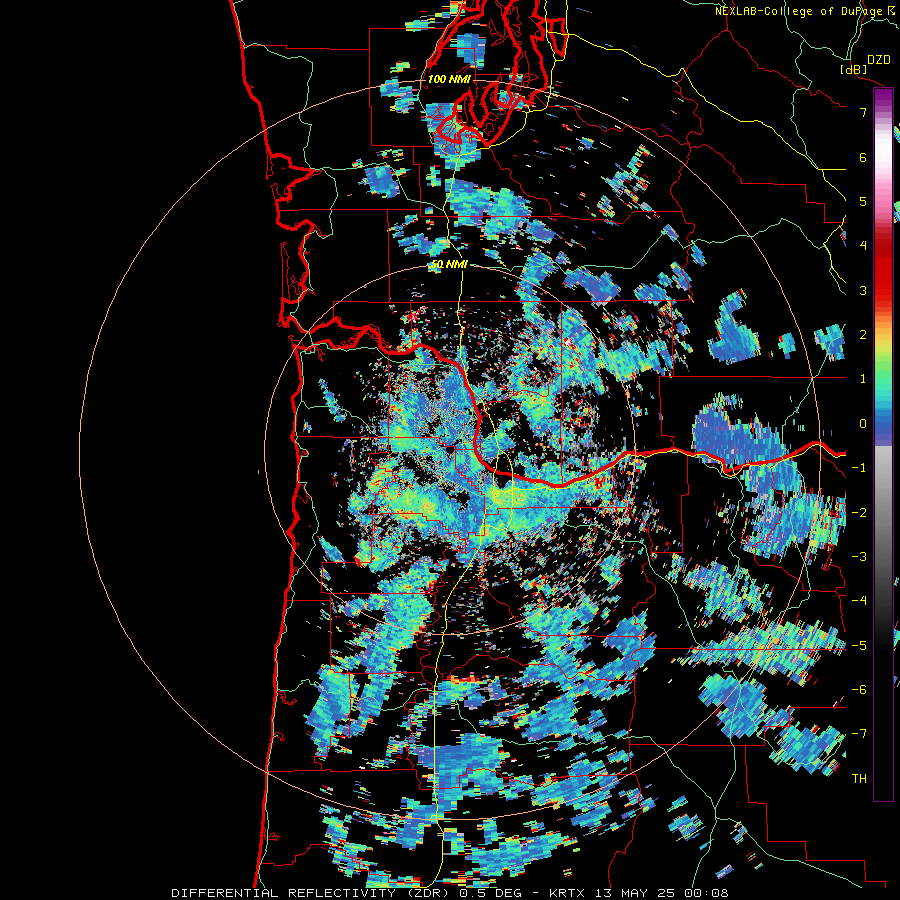Click the 50 NMI range ring label
Viewport: 900px width, 900px height.
pos(449,265)
